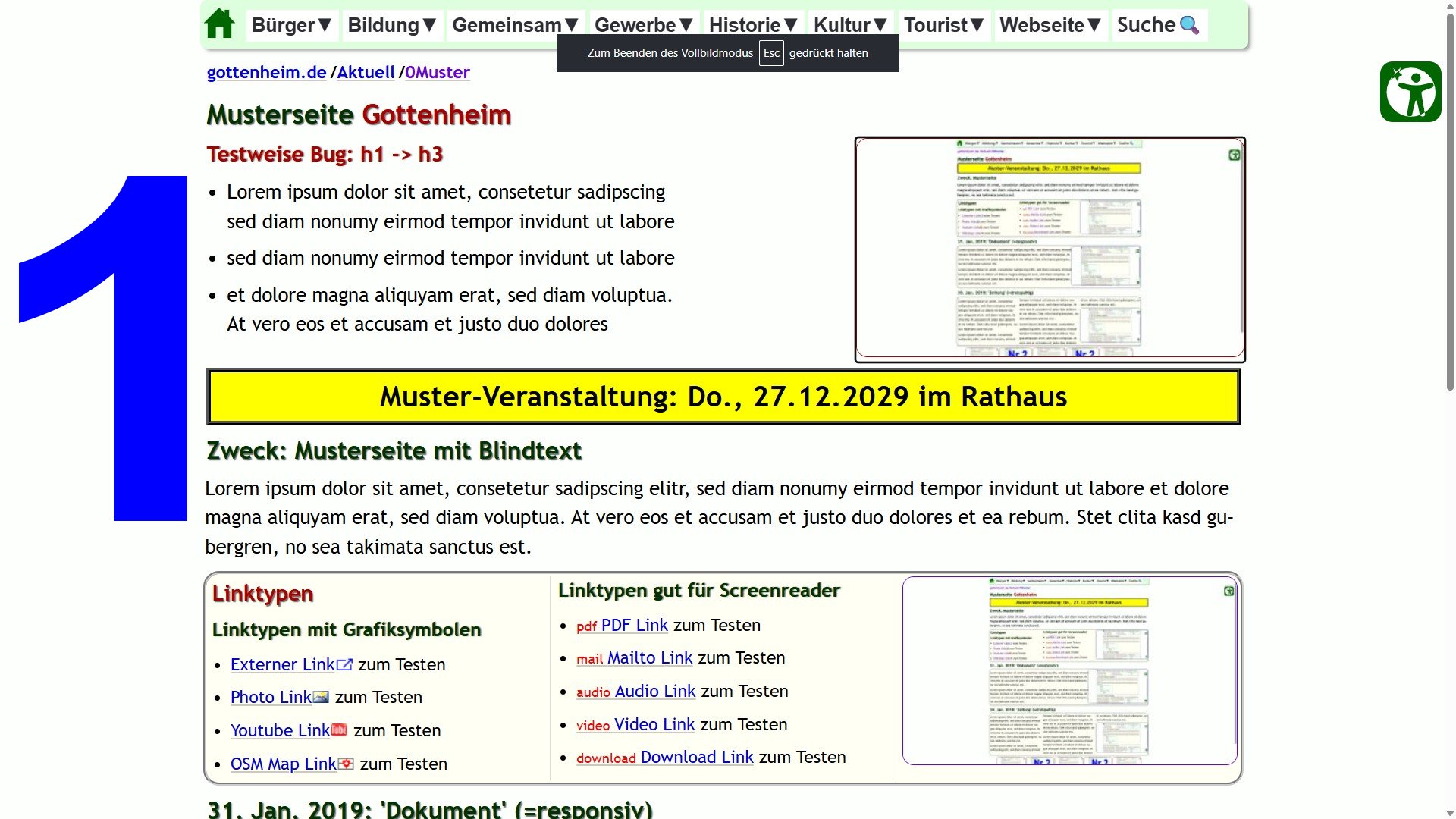This screenshot has width=1456, height=819.
Task: Open the Historie menu
Action: point(753,25)
